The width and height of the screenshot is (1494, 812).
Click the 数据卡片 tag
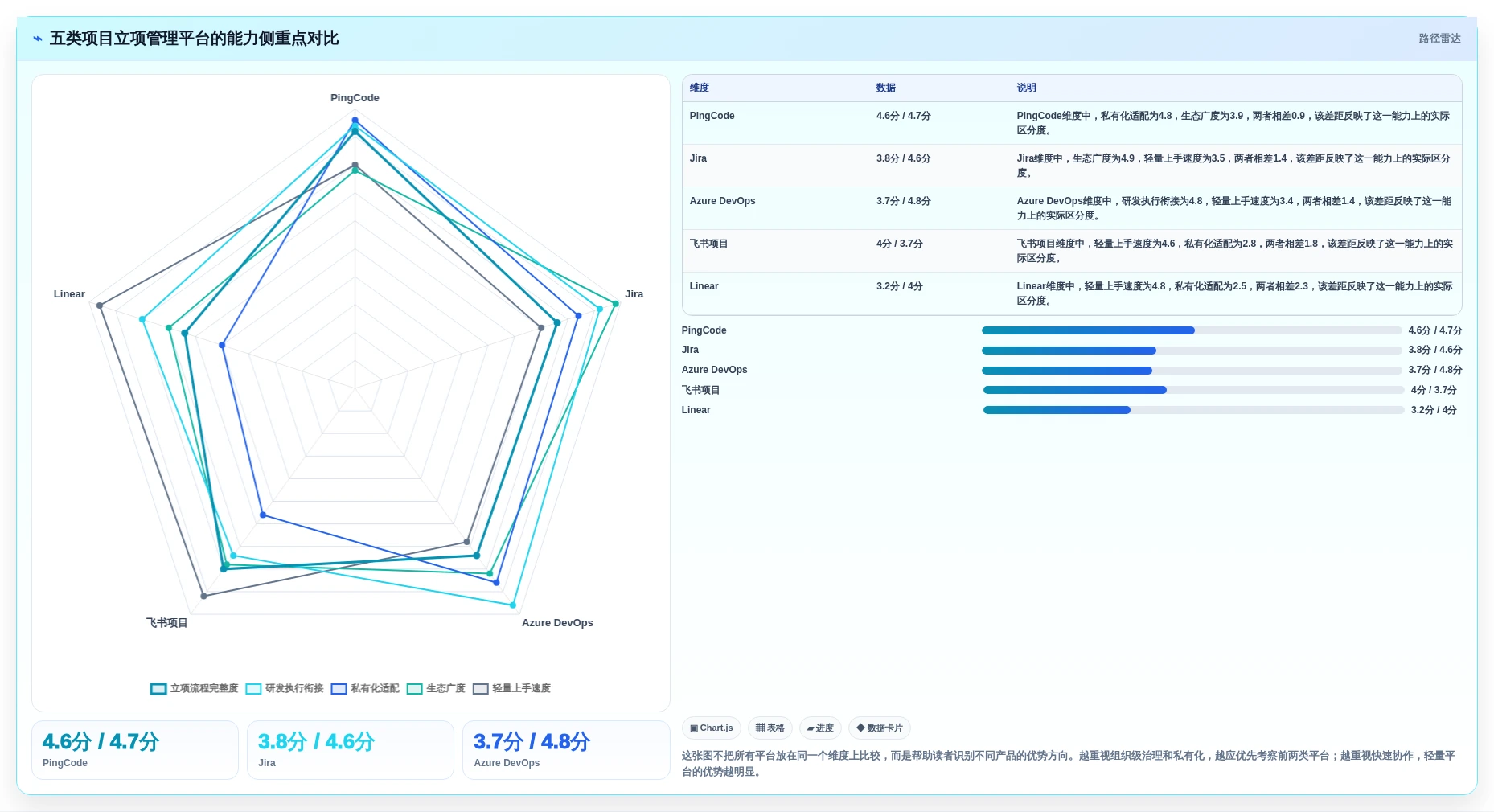pyautogui.click(x=880, y=728)
